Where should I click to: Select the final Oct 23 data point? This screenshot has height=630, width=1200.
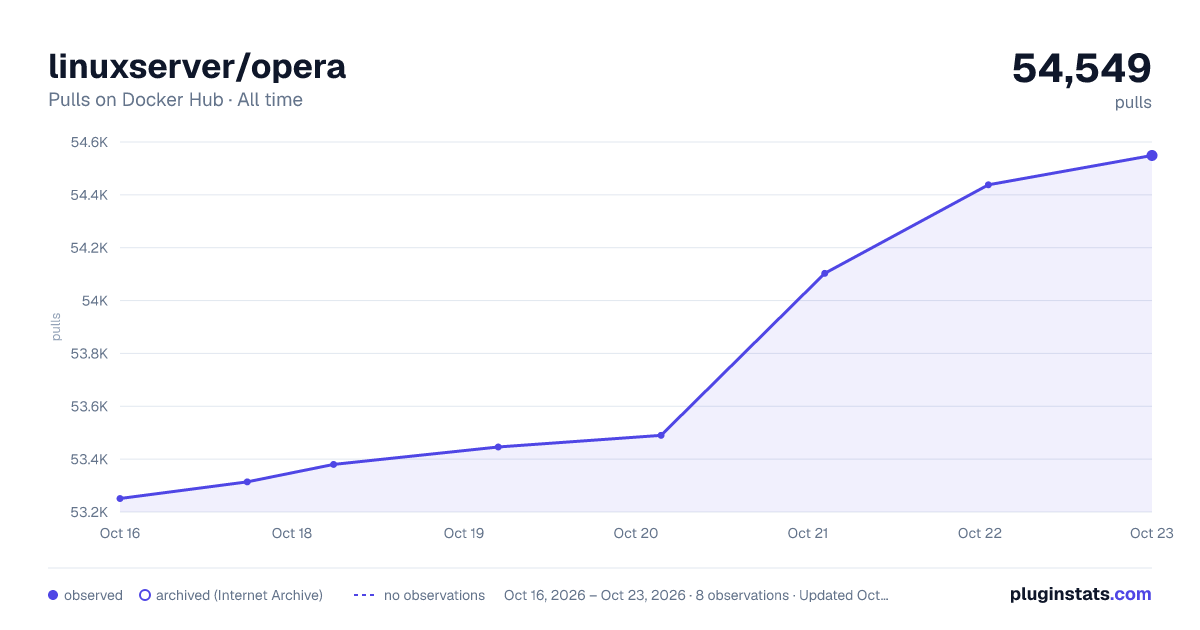pyautogui.click(x=1152, y=155)
